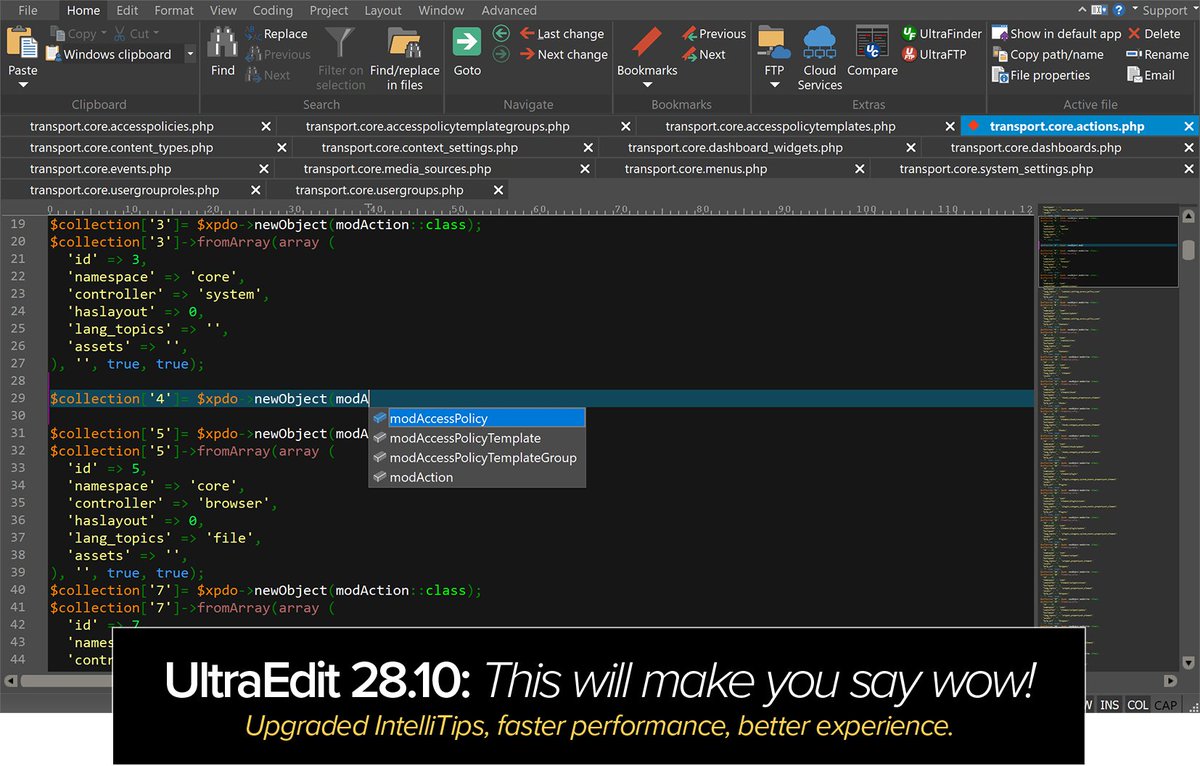
Task: Click Copy path/name
Action: 1048,54
